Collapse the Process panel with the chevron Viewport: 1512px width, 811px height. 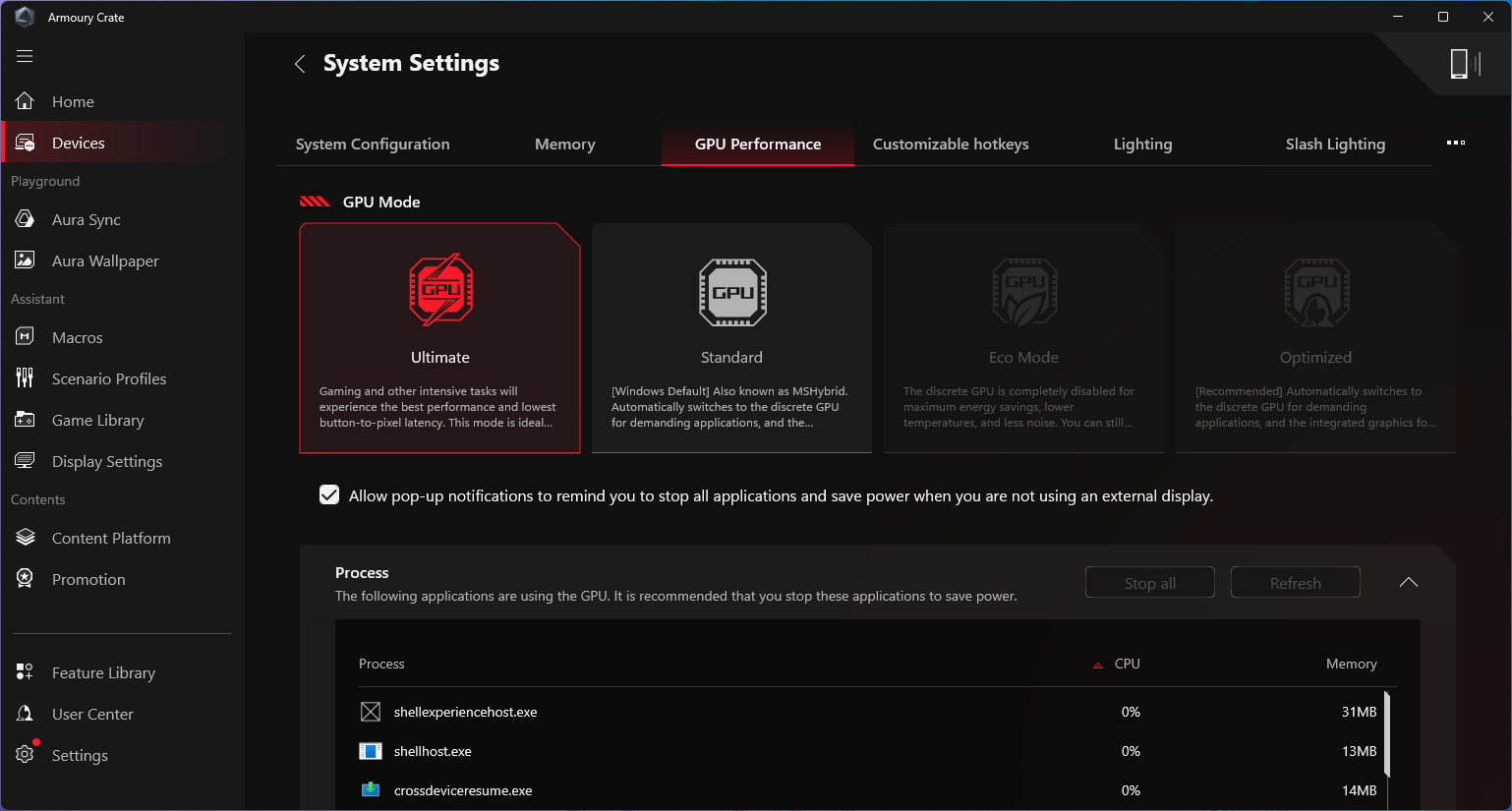[x=1408, y=582]
